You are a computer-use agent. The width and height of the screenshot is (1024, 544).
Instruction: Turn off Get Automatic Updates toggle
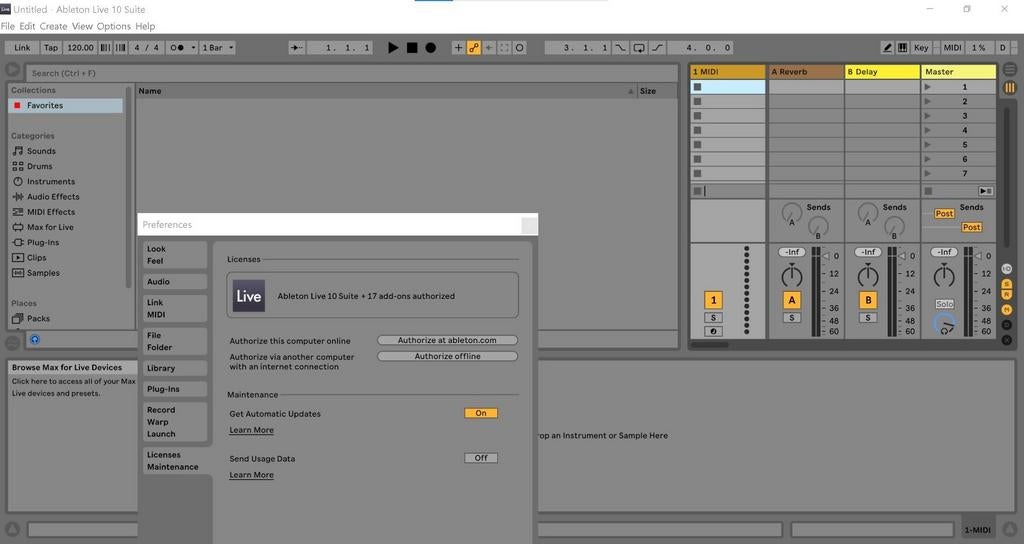click(481, 413)
